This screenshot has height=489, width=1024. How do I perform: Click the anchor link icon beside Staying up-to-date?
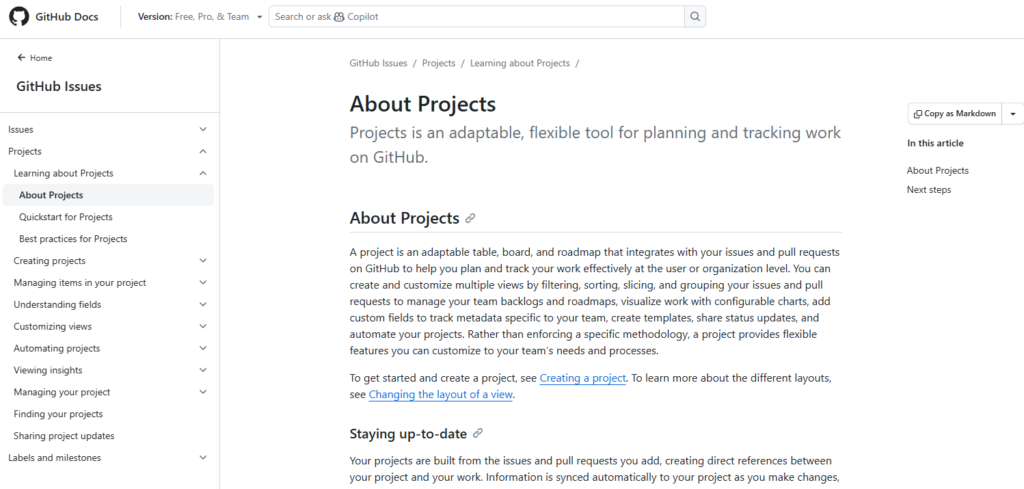(477, 434)
